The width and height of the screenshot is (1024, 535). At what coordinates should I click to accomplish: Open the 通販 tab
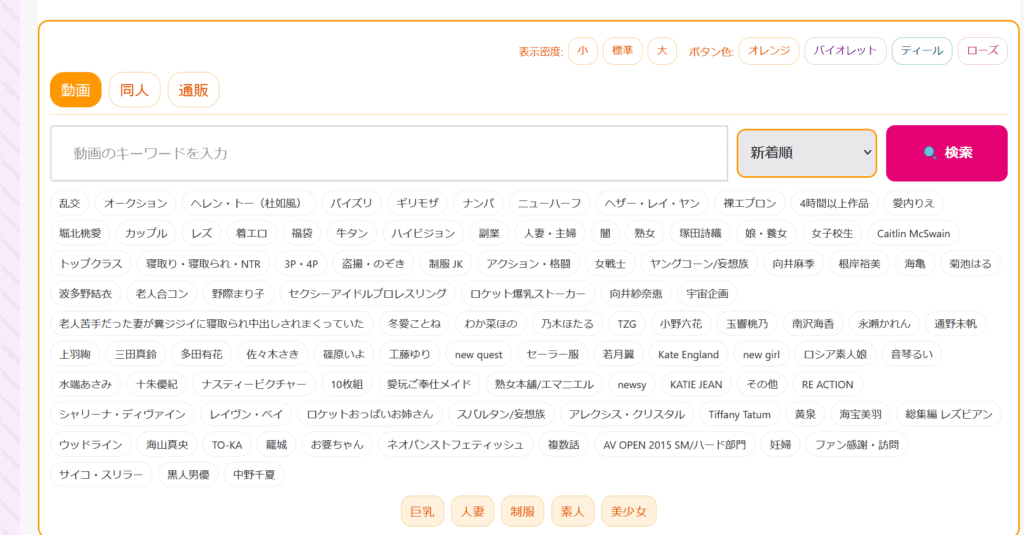pos(193,90)
